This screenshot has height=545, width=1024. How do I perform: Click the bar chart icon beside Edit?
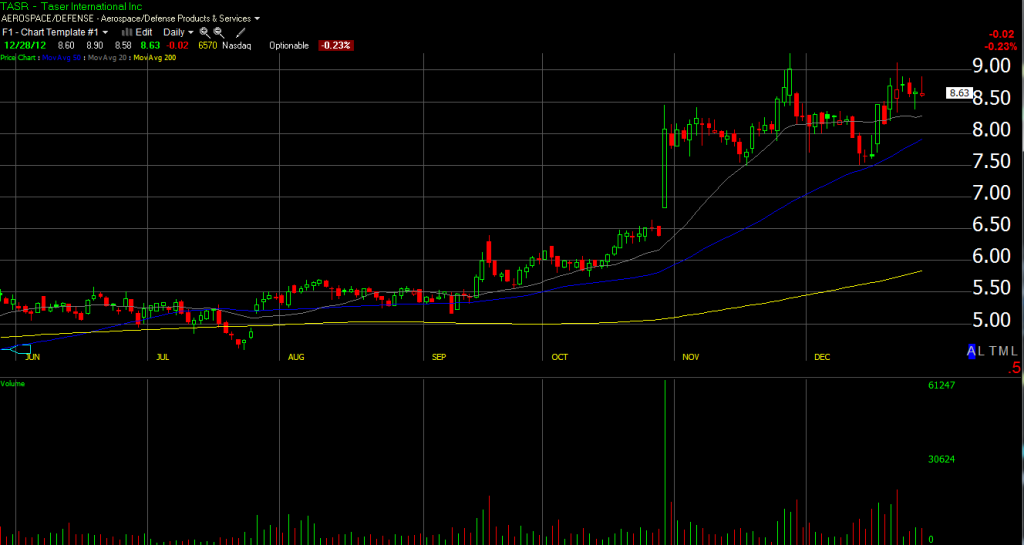click(x=127, y=32)
